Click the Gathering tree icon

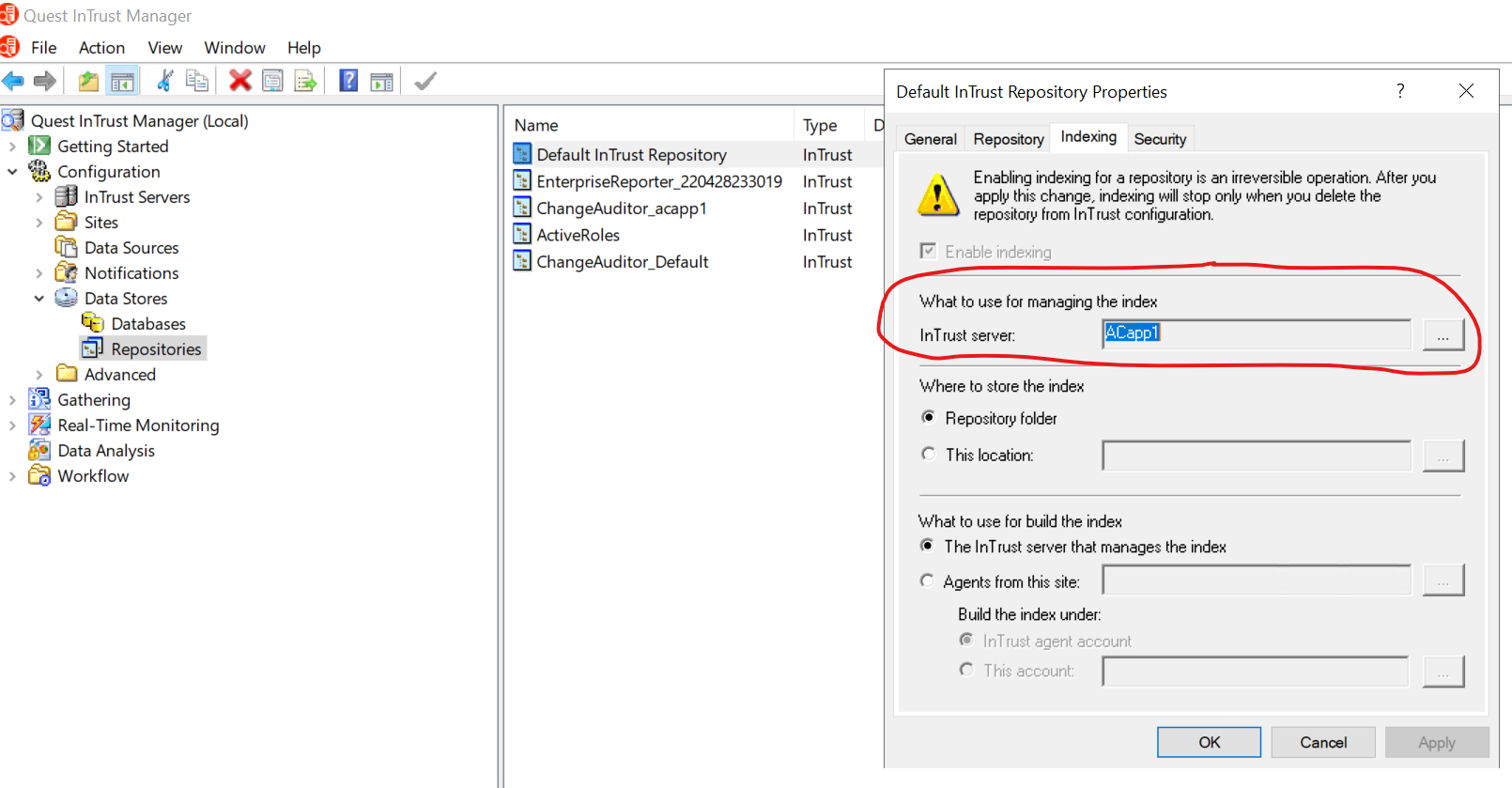pyautogui.click(x=39, y=399)
